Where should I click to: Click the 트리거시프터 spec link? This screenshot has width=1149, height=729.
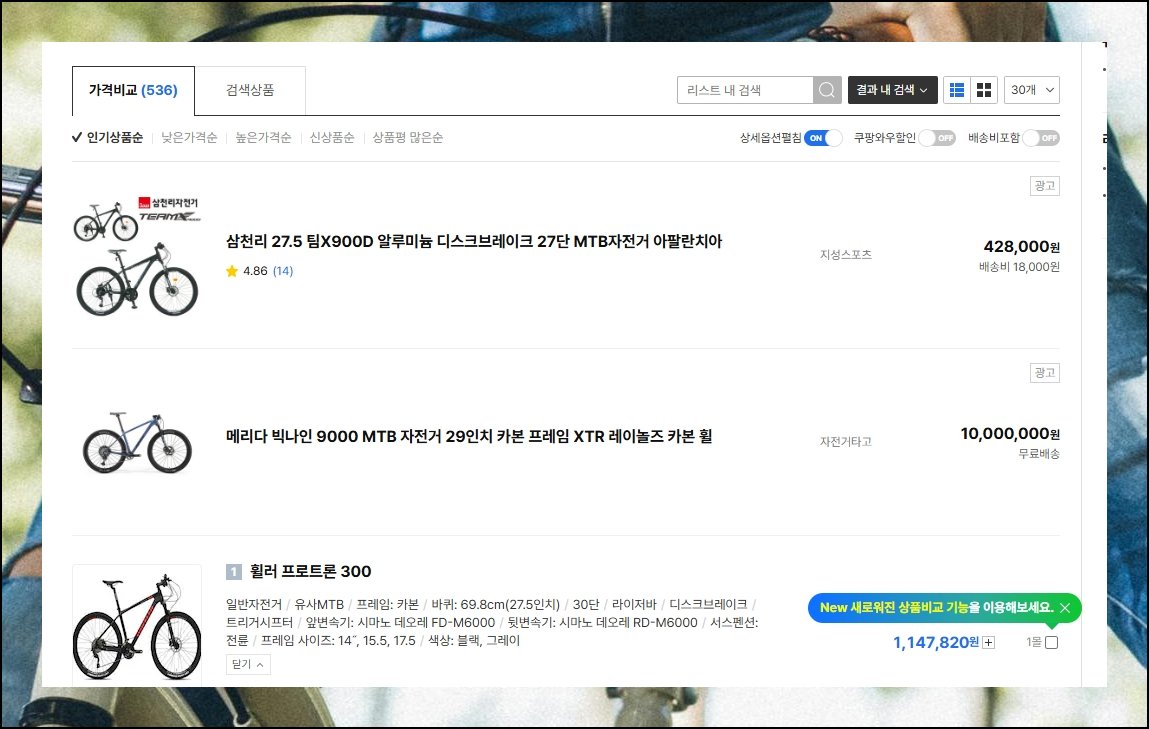point(259,623)
